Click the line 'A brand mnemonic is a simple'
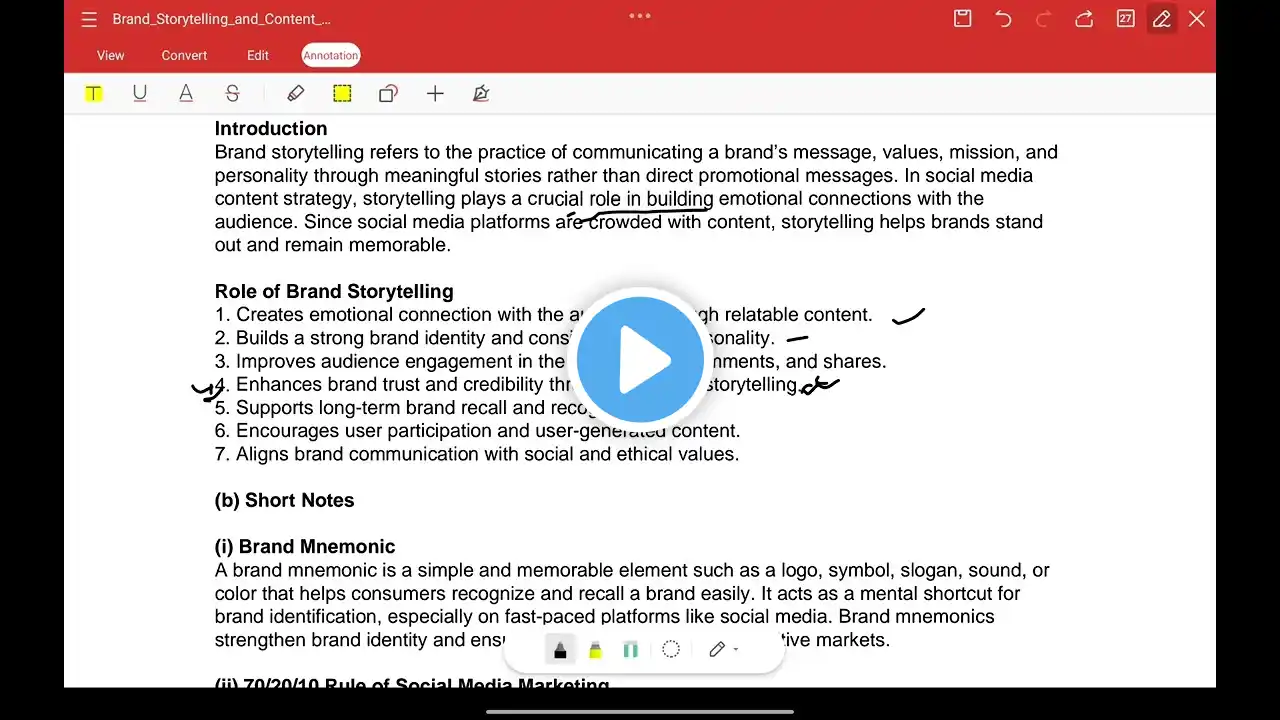The width and height of the screenshot is (1280, 720). 632,570
